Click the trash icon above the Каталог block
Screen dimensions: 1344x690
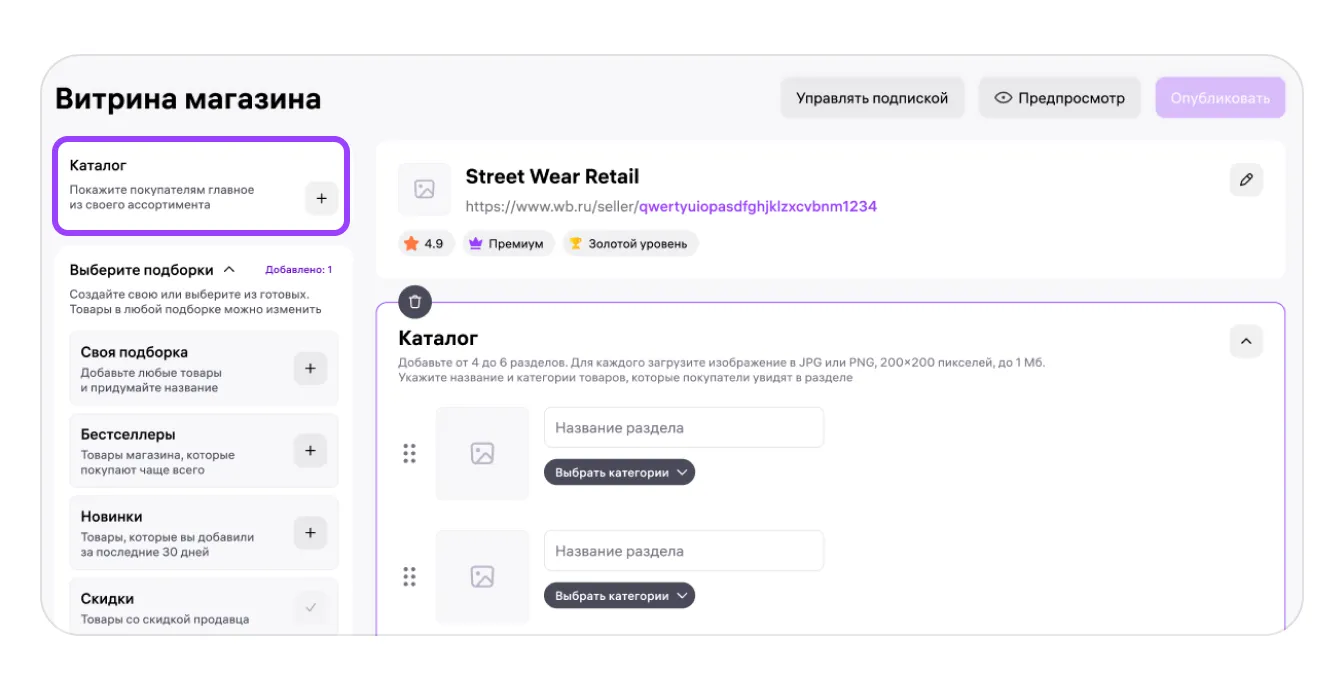click(415, 301)
